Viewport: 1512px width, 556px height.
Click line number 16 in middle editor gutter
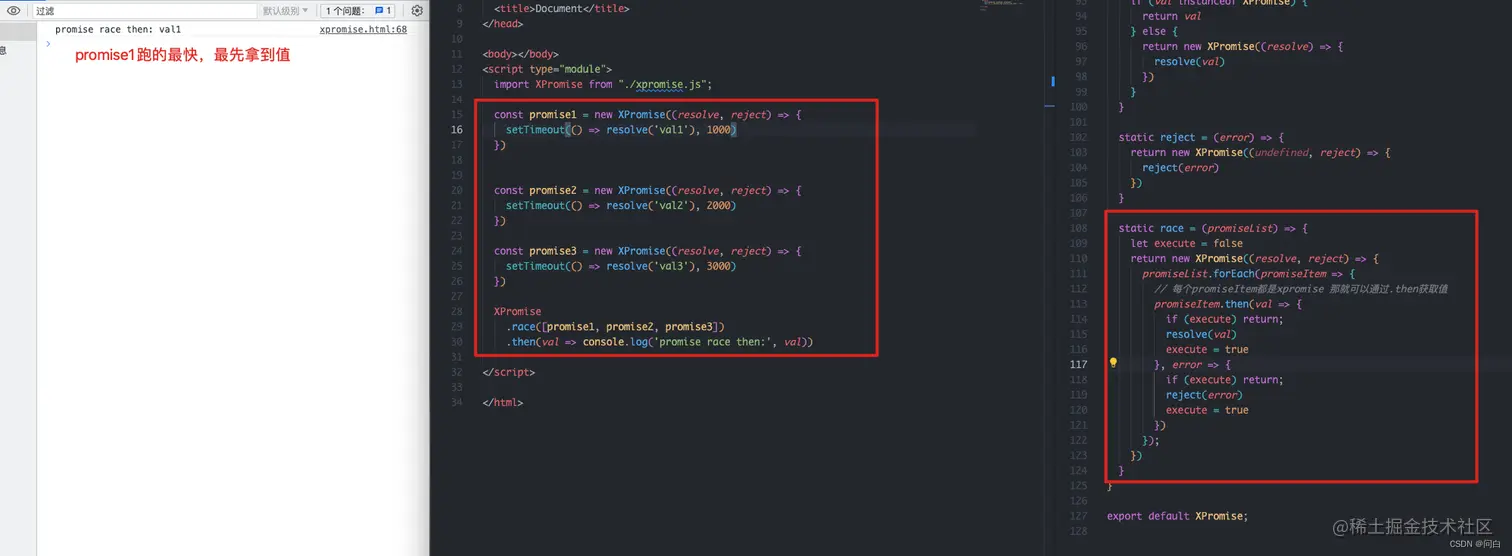pyautogui.click(x=456, y=130)
